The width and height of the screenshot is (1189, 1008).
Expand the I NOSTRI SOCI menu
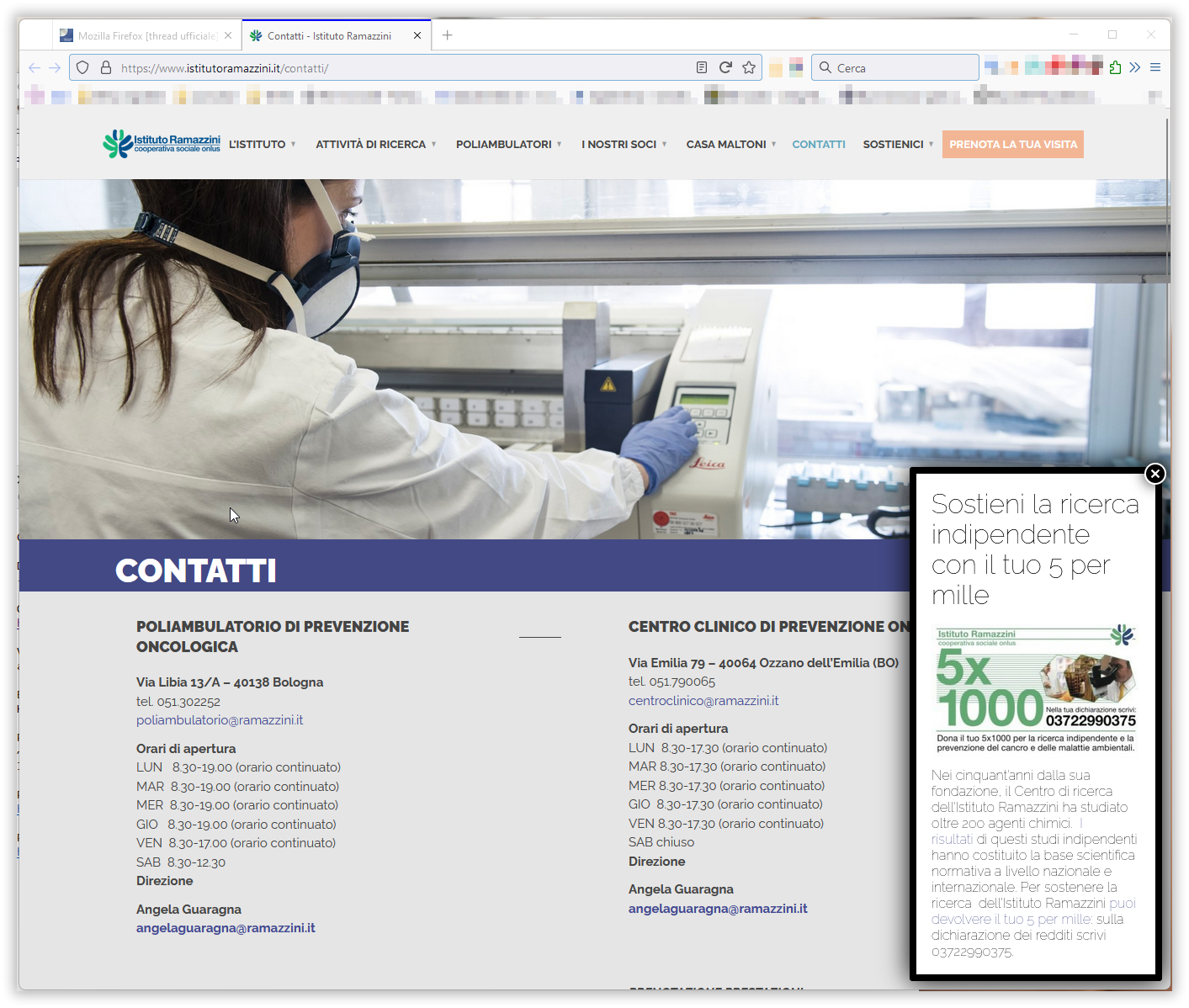(x=624, y=145)
